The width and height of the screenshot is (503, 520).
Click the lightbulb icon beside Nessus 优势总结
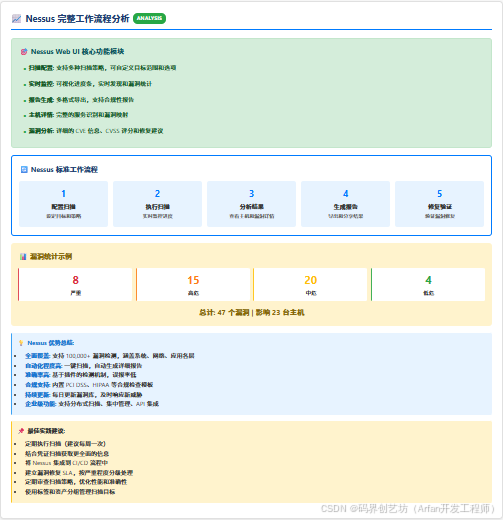(21, 343)
